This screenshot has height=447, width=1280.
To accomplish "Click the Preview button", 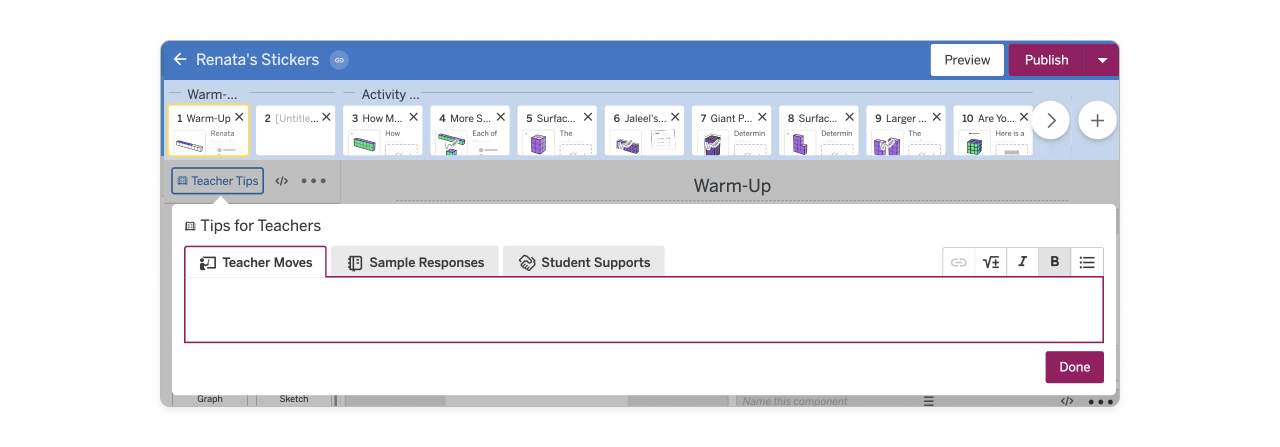I will point(967,60).
